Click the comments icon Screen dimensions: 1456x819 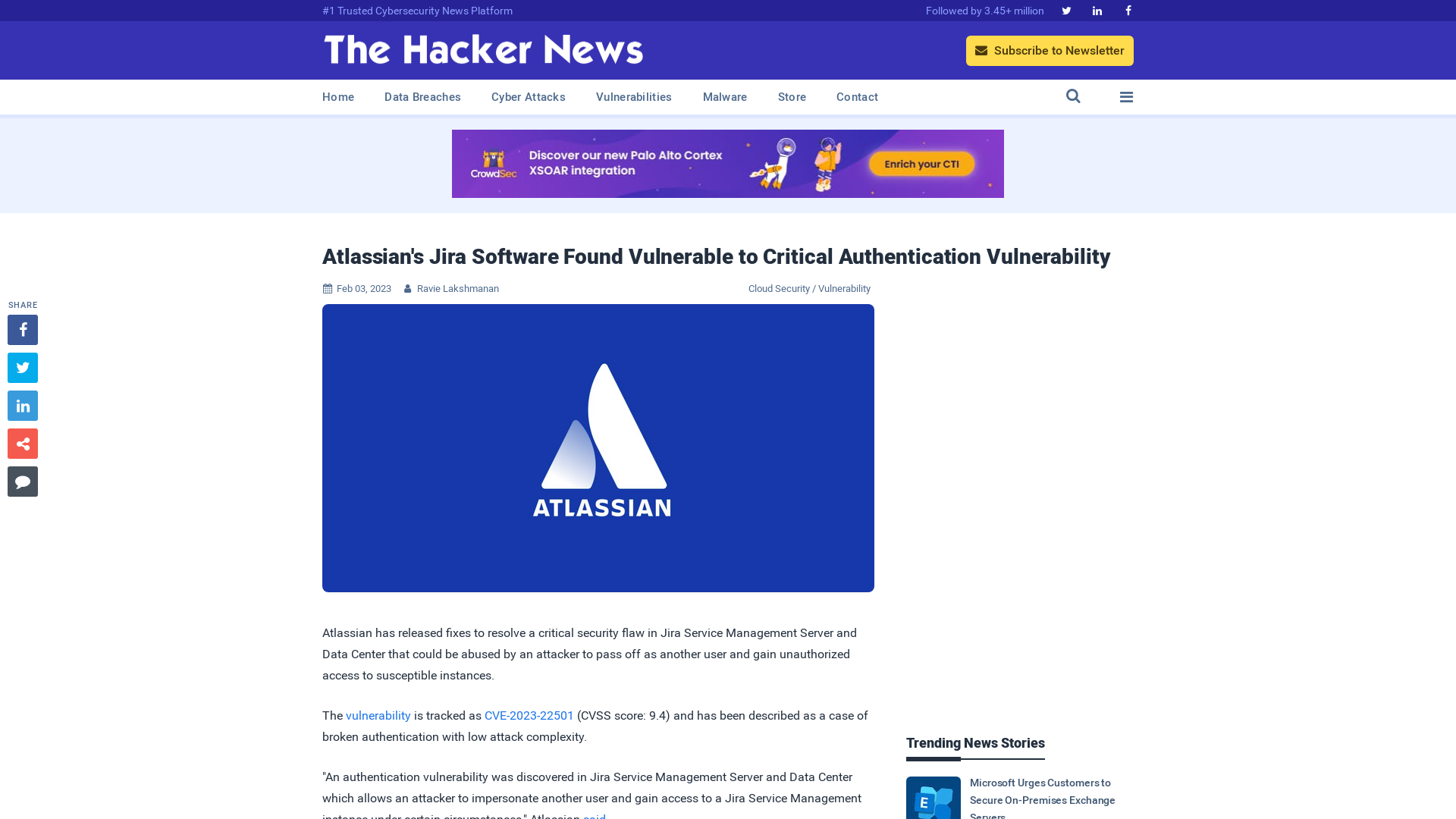(22, 481)
